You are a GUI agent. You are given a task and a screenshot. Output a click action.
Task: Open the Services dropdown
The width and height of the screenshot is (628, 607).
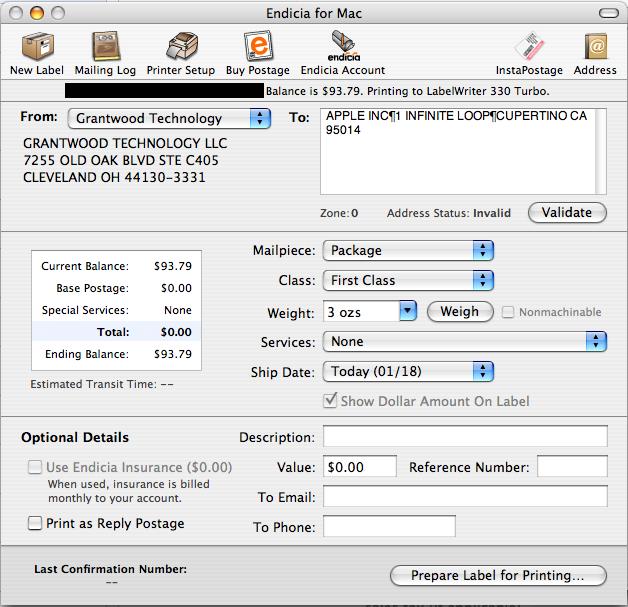click(x=465, y=342)
